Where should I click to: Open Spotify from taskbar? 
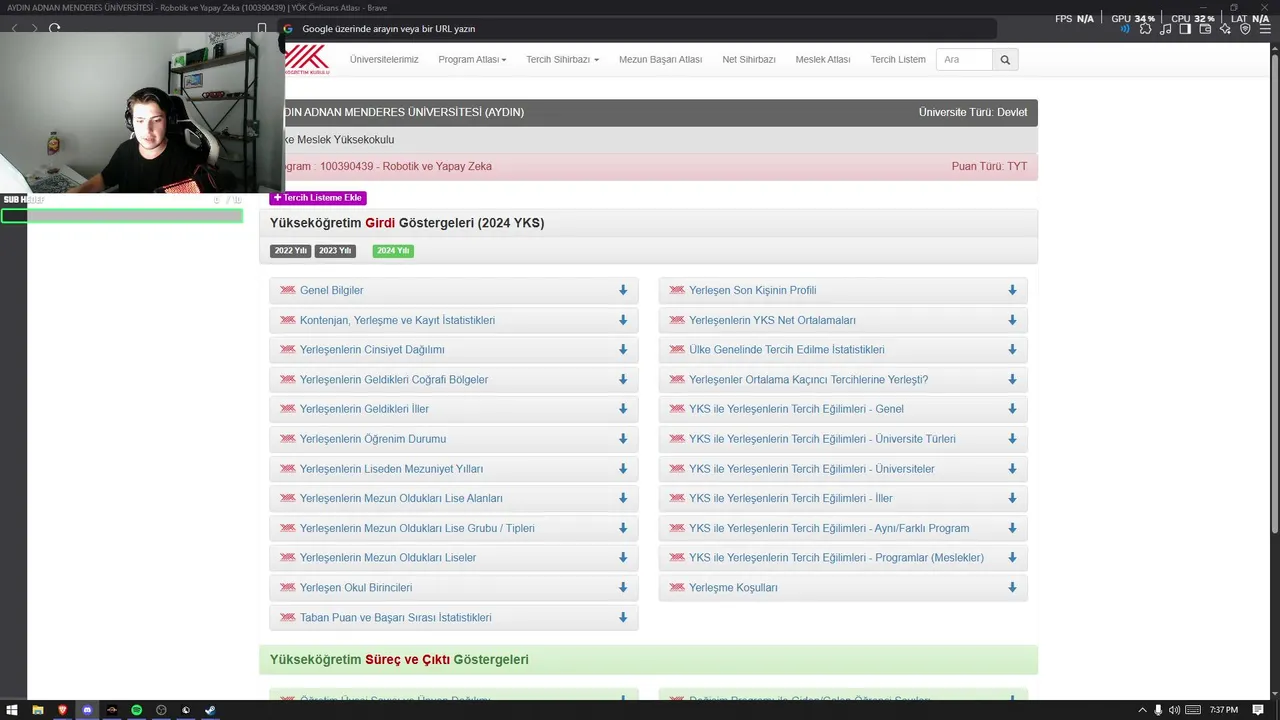point(136,710)
